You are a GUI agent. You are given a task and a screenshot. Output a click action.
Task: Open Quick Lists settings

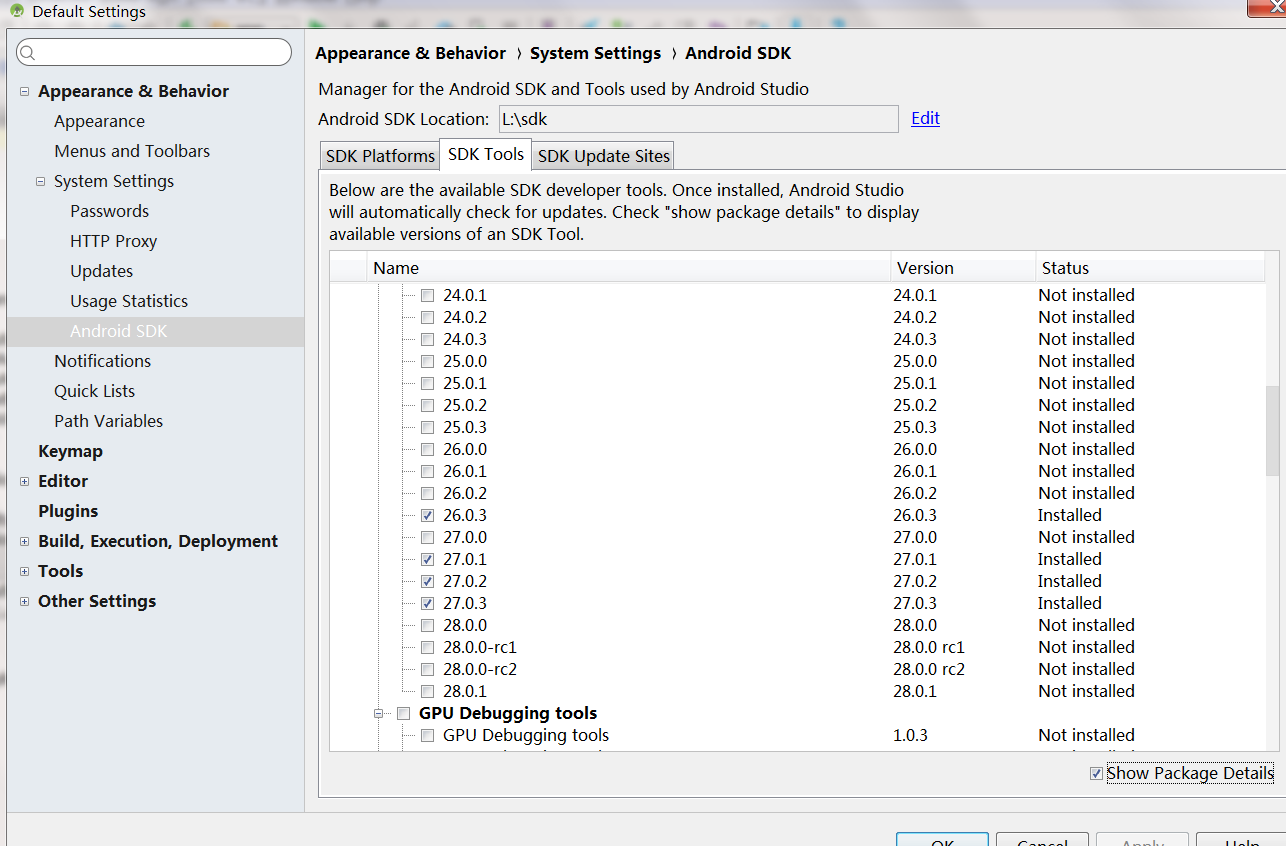point(94,391)
